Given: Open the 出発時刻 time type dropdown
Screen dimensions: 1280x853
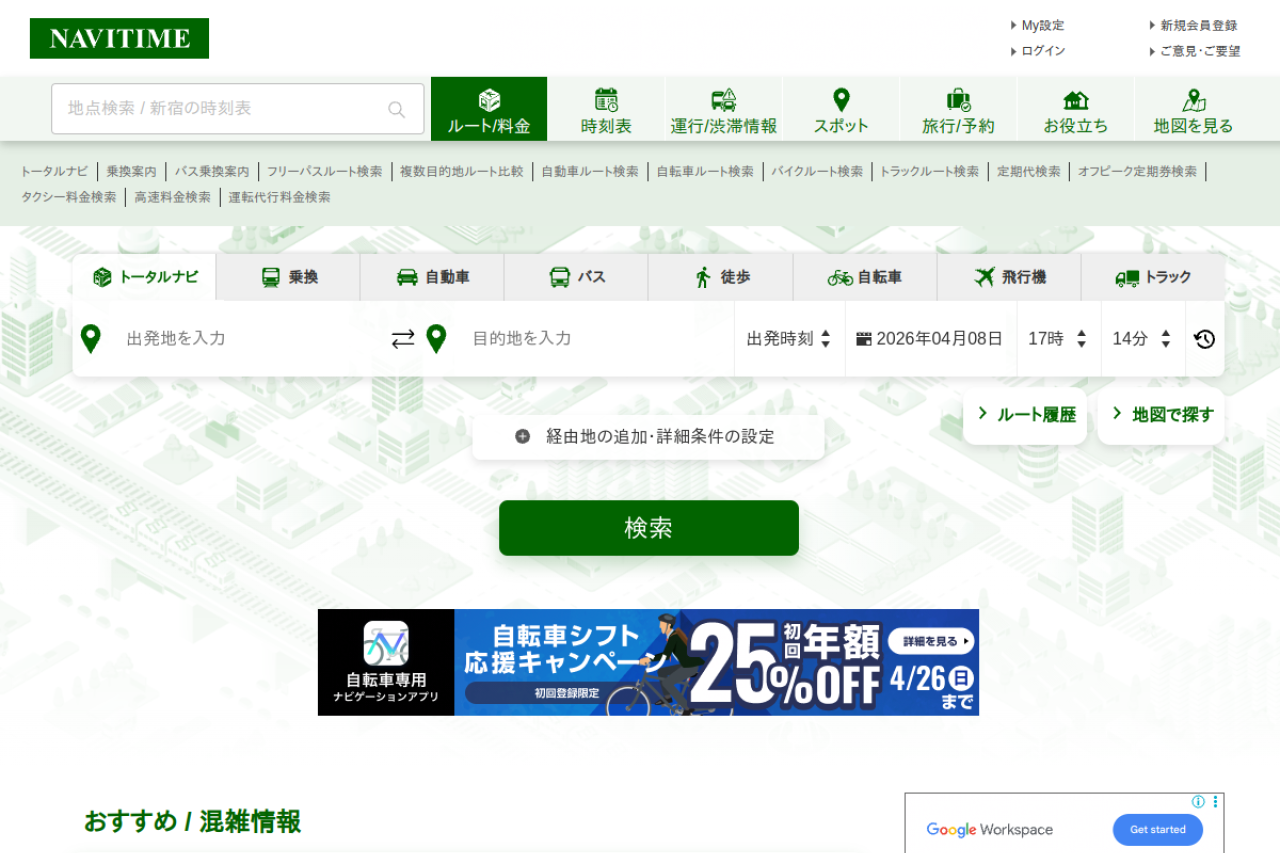Looking at the screenshot, I should click(x=789, y=339).
